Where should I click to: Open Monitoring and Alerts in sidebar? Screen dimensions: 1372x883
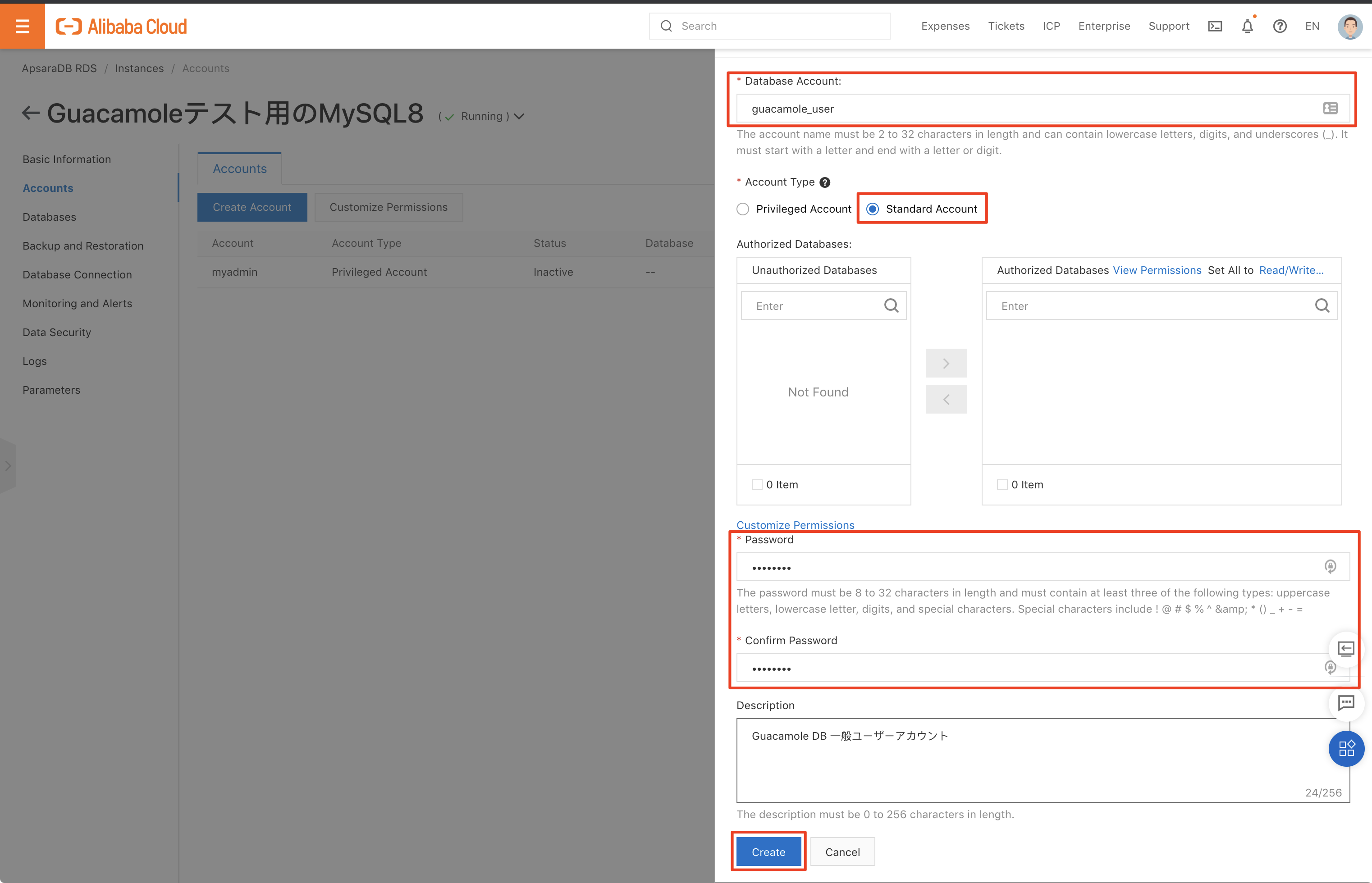pos(78,303)
